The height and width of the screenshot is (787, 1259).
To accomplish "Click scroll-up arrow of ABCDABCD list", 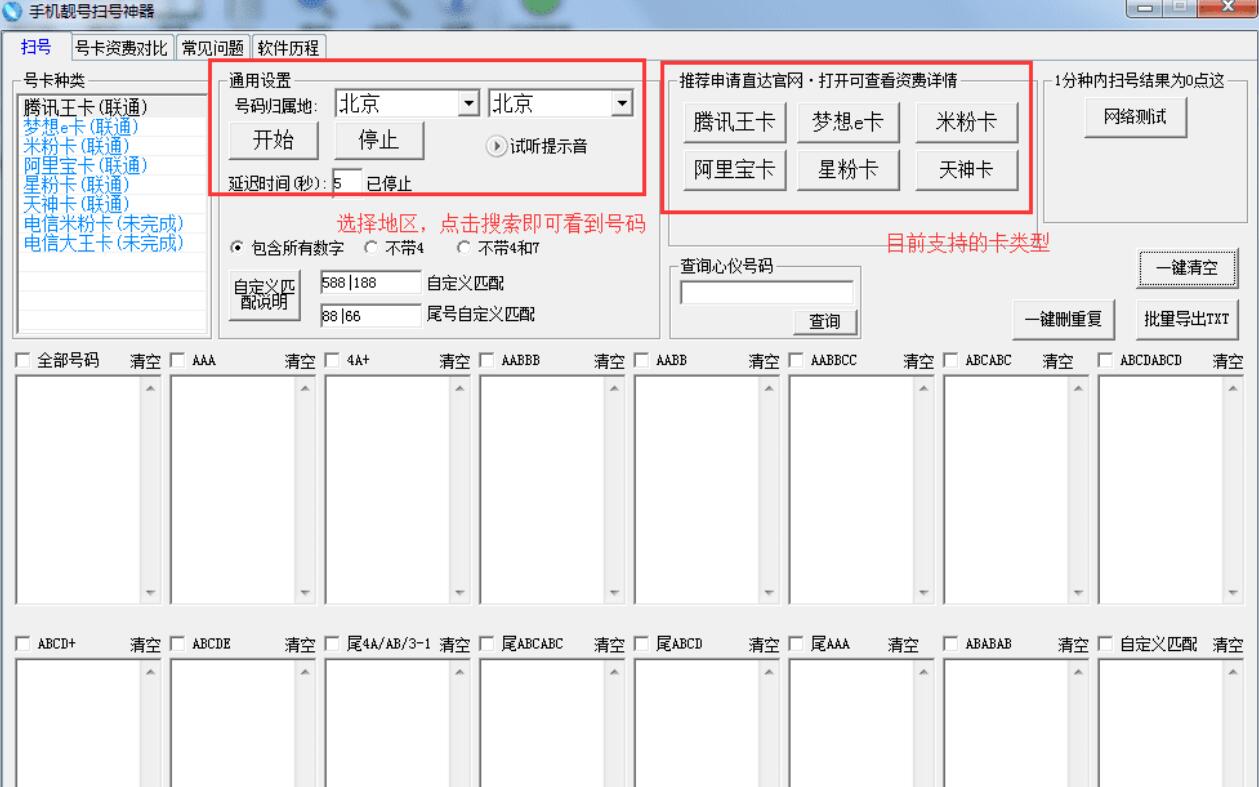I will point(1232,389).
